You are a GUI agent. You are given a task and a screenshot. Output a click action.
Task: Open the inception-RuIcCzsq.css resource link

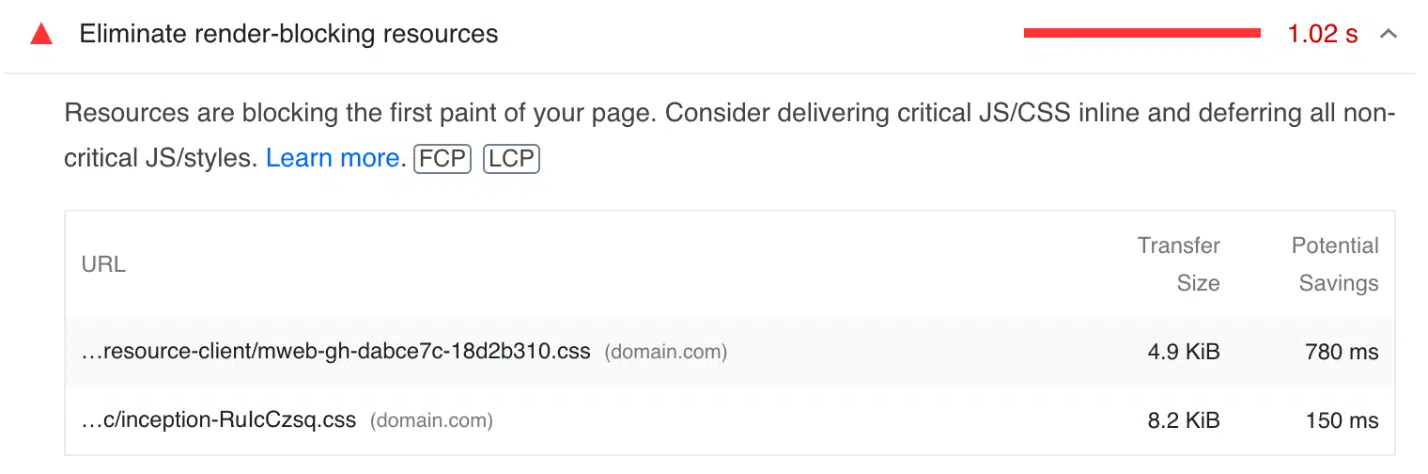click(x=218, y=420)
